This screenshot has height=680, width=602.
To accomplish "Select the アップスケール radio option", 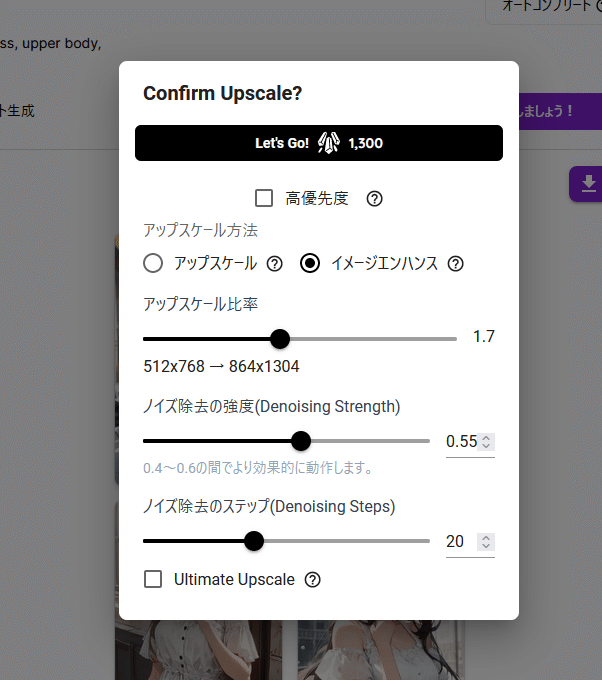I will (153, 264).
